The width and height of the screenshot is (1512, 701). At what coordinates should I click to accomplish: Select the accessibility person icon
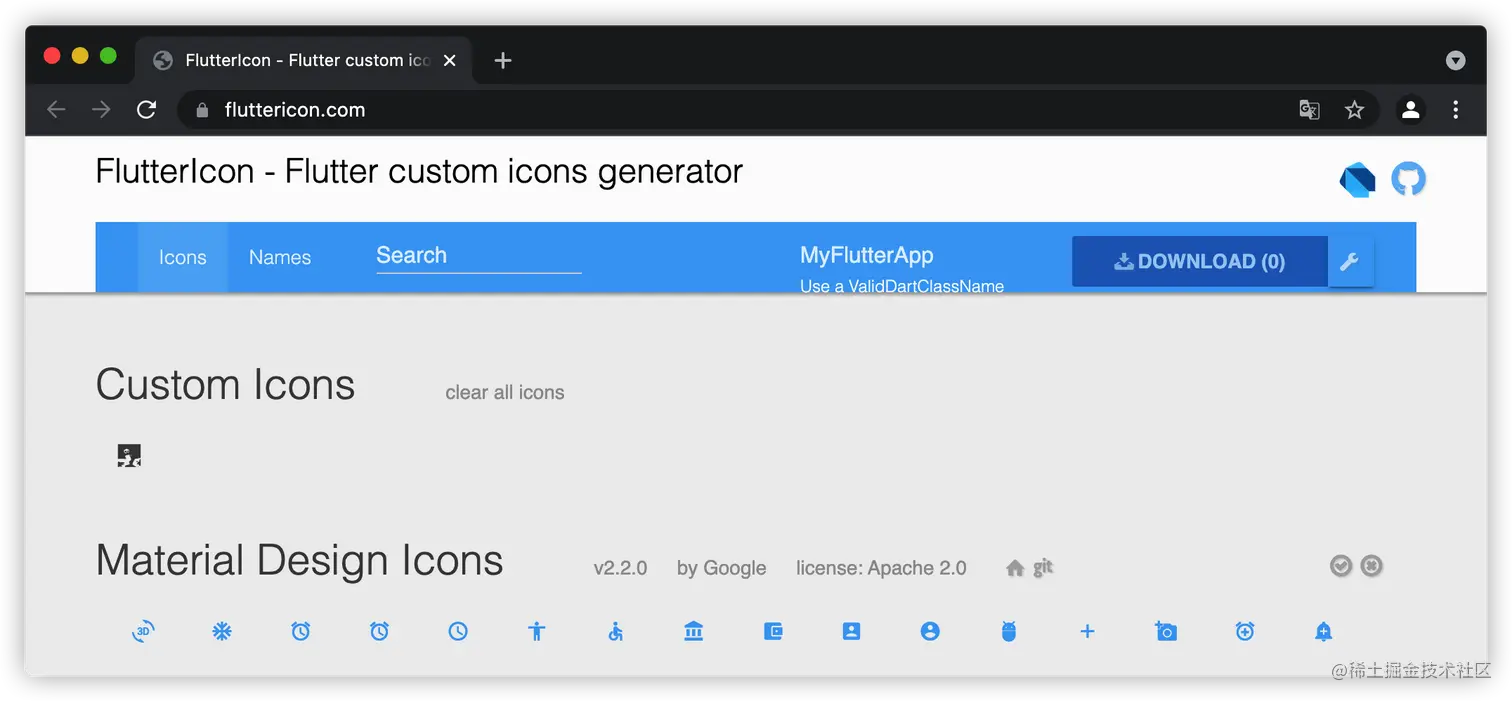[537, 631]
